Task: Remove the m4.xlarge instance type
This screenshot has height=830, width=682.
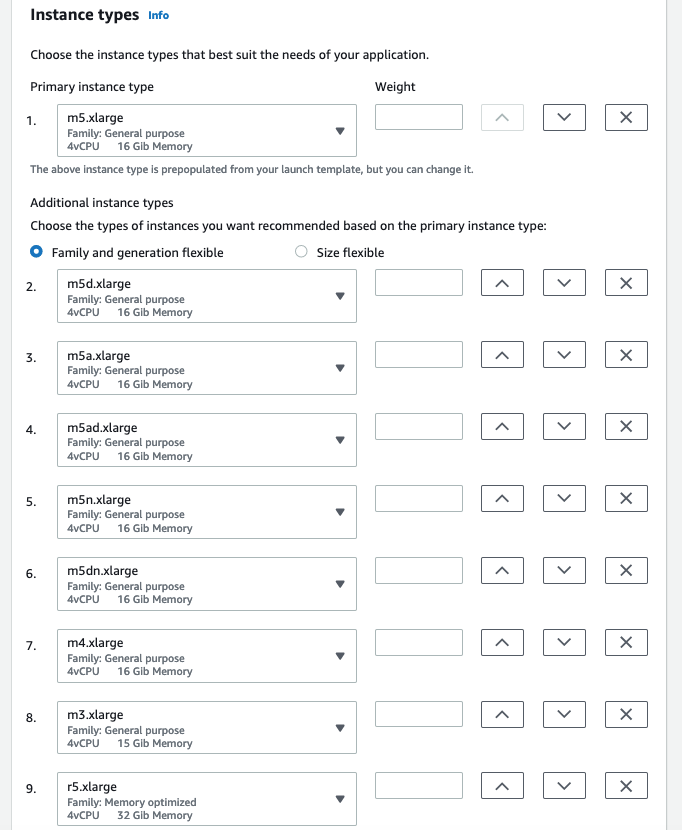Action: pos(625,642)
